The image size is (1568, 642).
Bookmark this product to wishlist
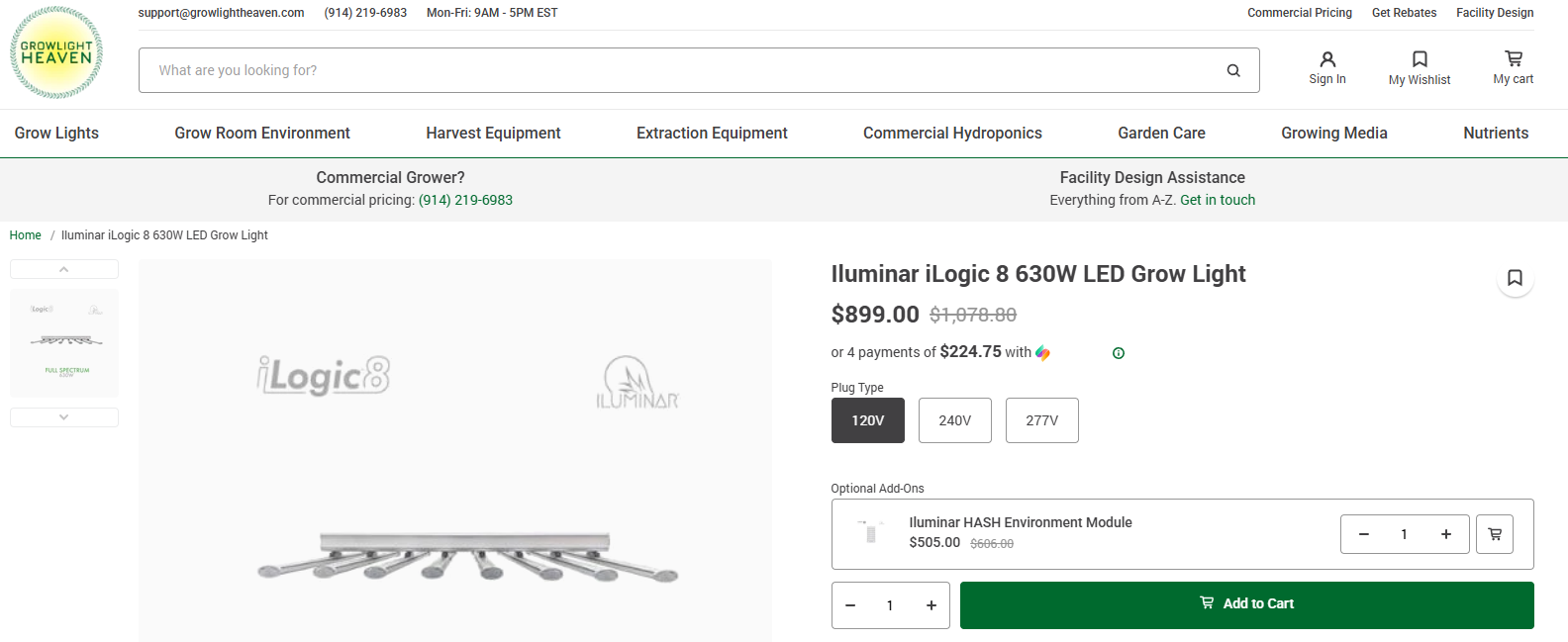1515,278
